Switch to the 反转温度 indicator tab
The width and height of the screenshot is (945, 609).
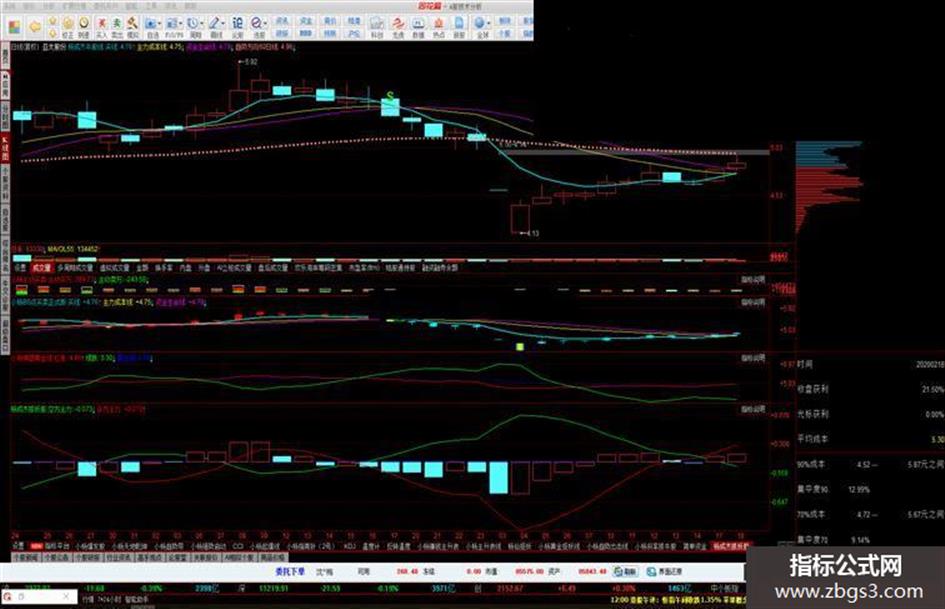click(x=398, y=546)
